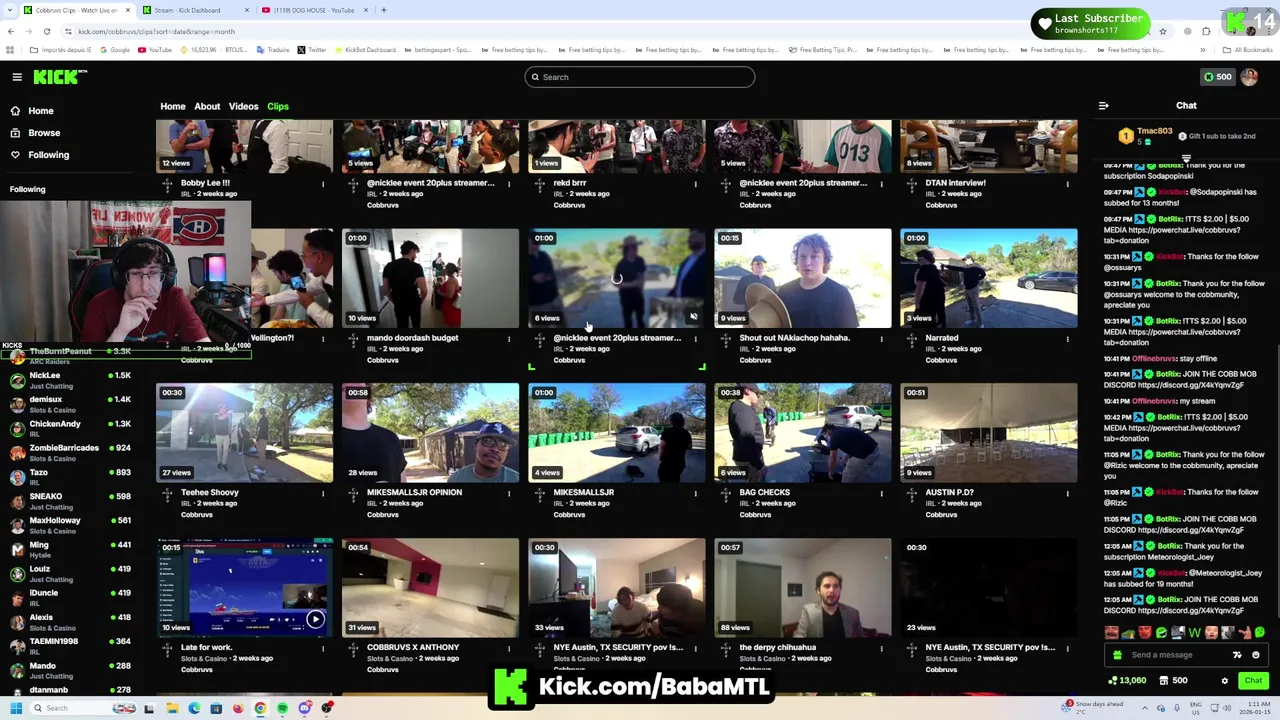
Task: Insert the green W quick emote
Action: click(1194, 633)
